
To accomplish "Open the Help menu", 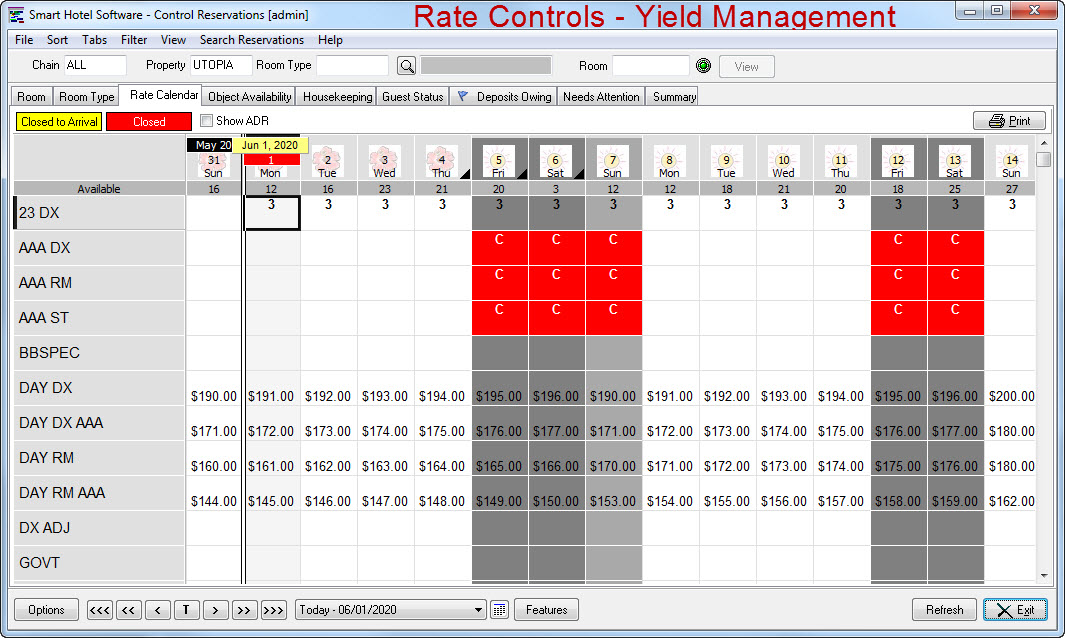I will (x=330, y=40).
